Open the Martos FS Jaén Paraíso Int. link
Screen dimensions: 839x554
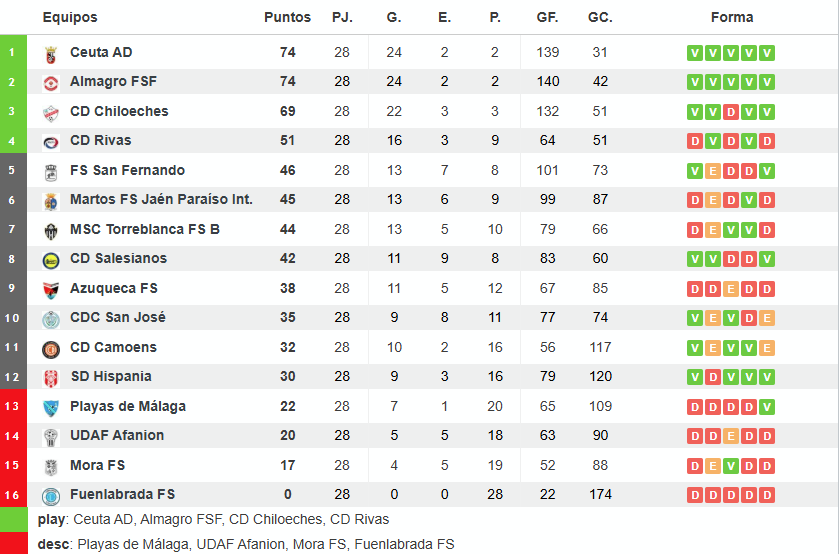point(161,200)
